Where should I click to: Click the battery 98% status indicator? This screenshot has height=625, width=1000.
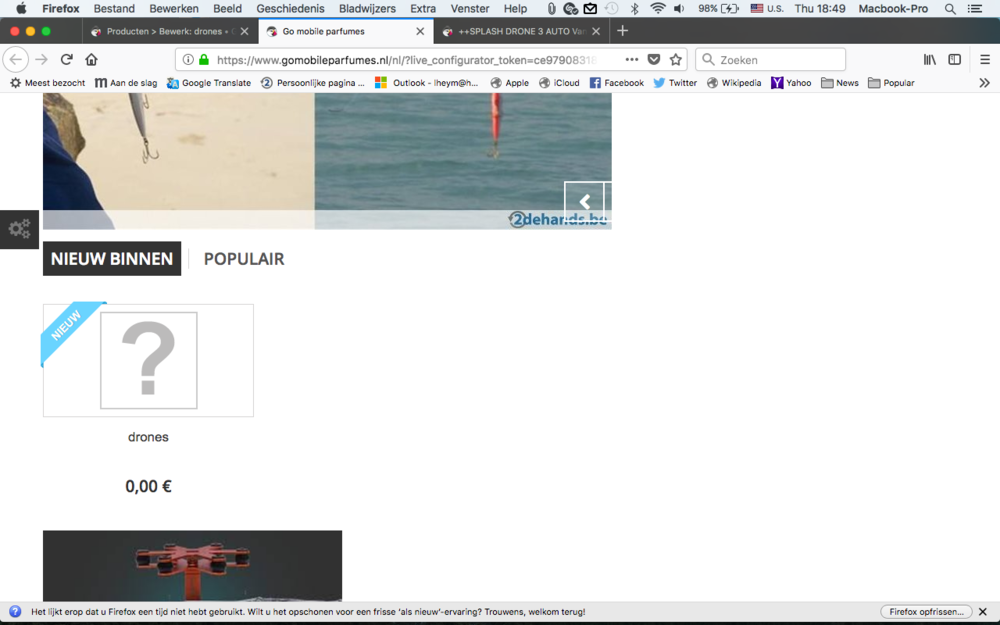tap(715, 8)
